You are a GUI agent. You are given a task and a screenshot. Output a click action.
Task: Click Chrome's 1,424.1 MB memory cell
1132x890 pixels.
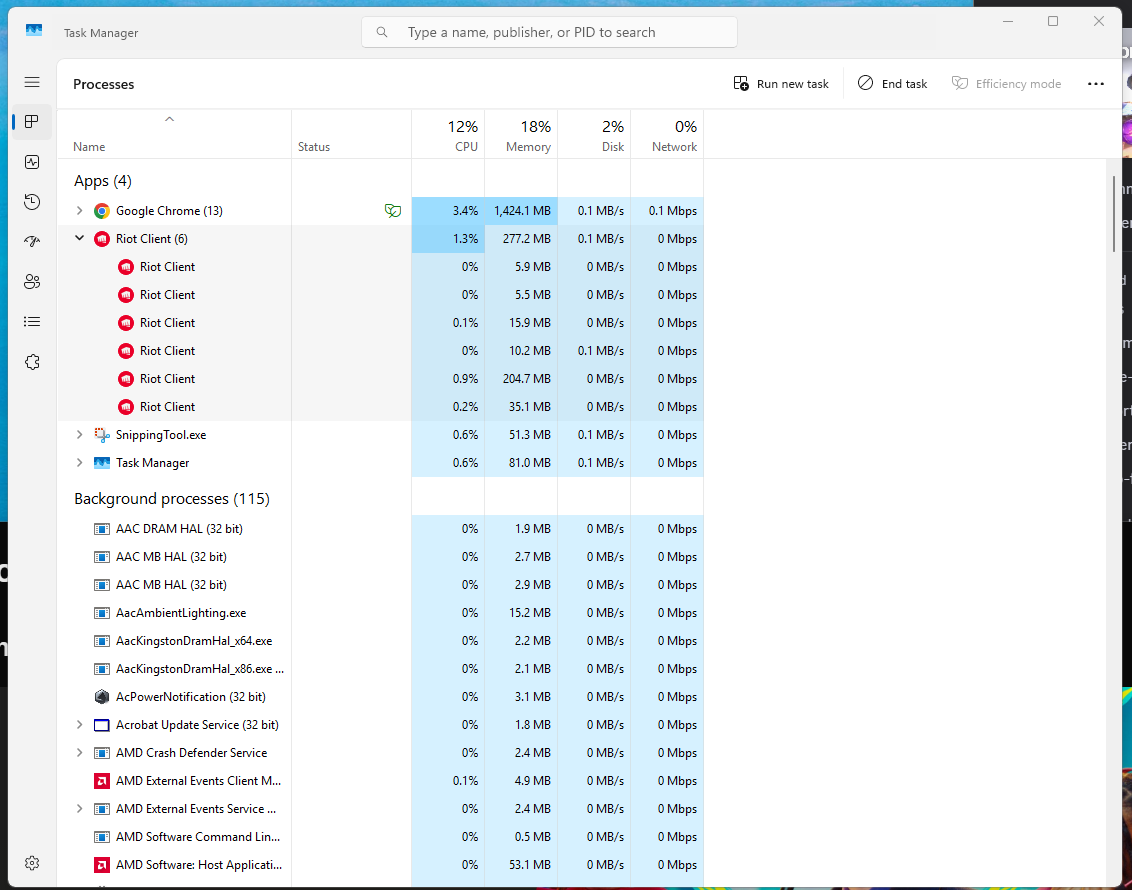pyautogui.click(x=521, y=211)
